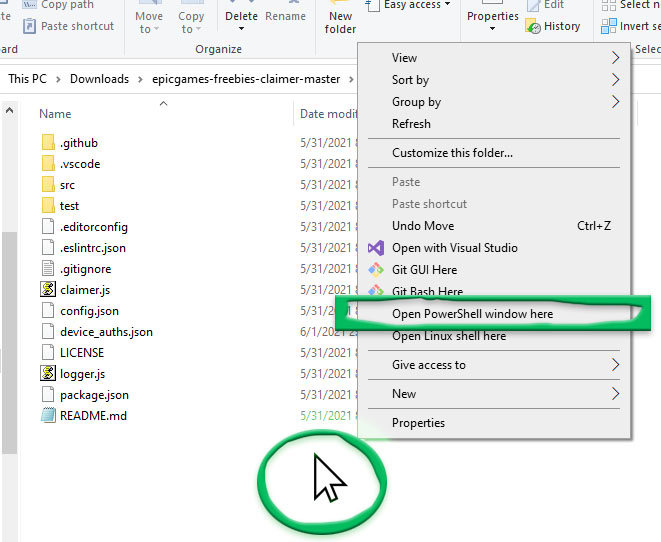Click the Open with Visual Studio icon

click(x=376, y=248)
